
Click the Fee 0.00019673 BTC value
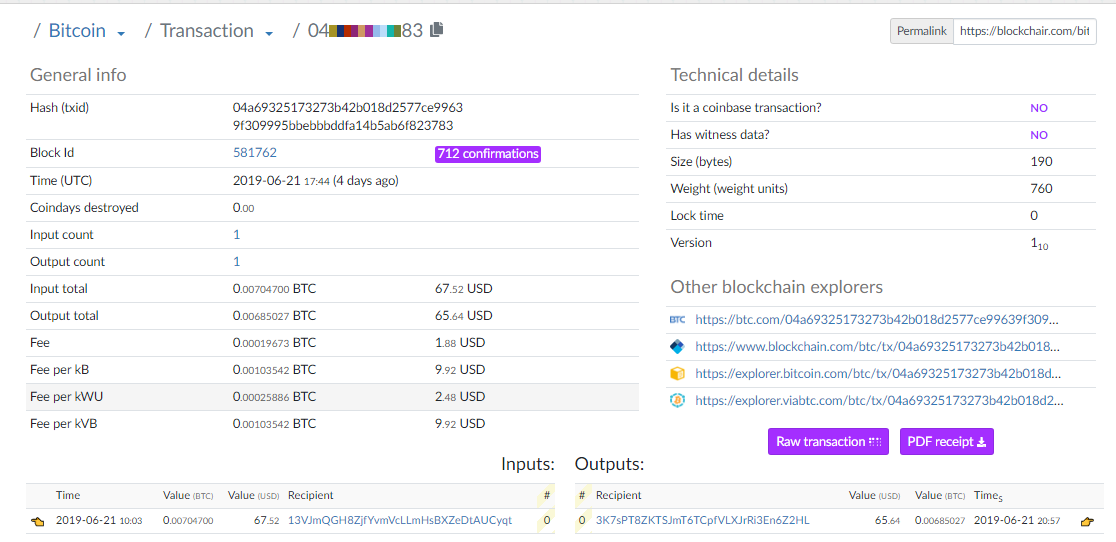coord(275,342)
